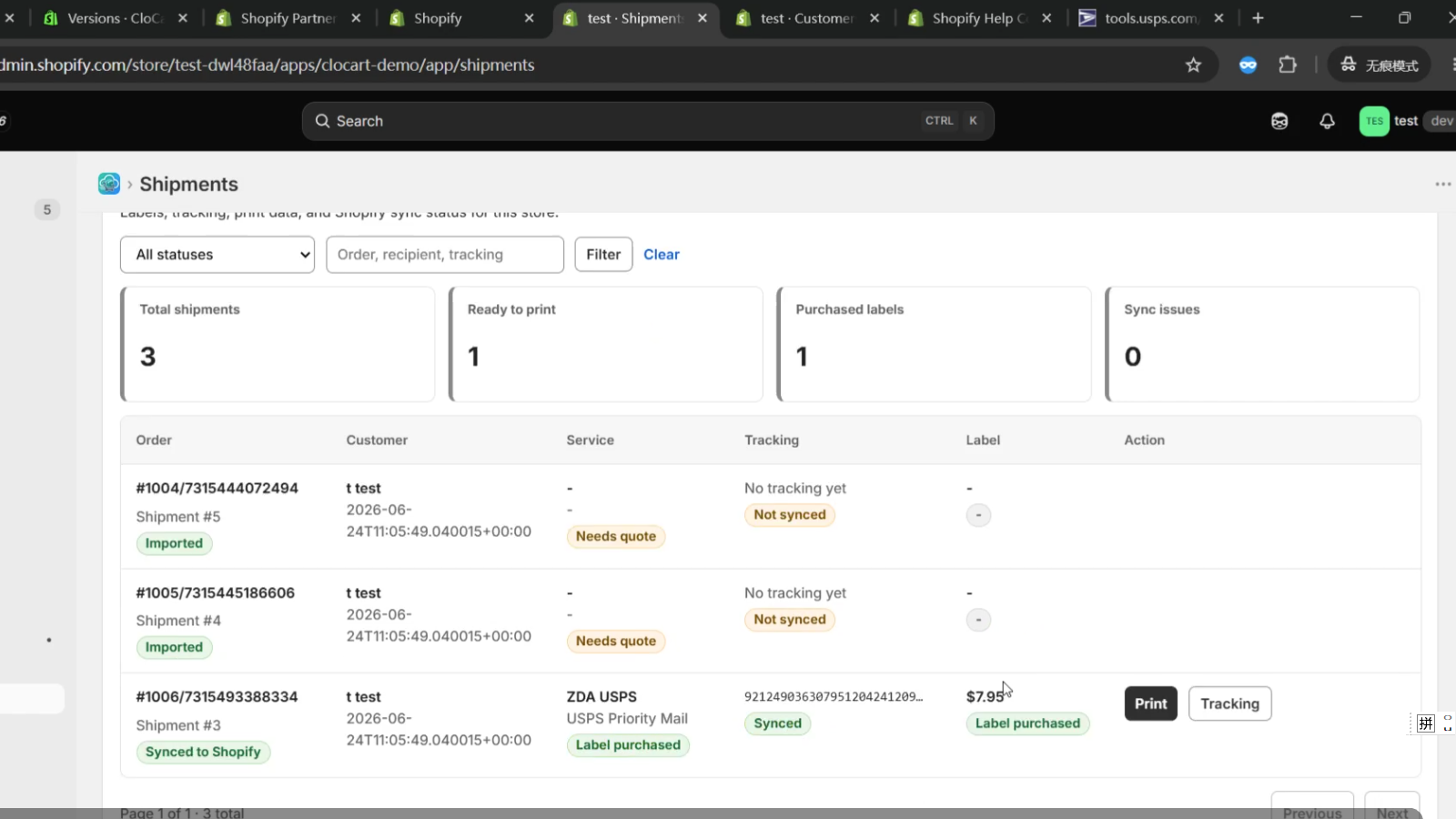The image size is (1456, 819).
Task: Close the Shopify Partners tab
Action: point(356,18)
